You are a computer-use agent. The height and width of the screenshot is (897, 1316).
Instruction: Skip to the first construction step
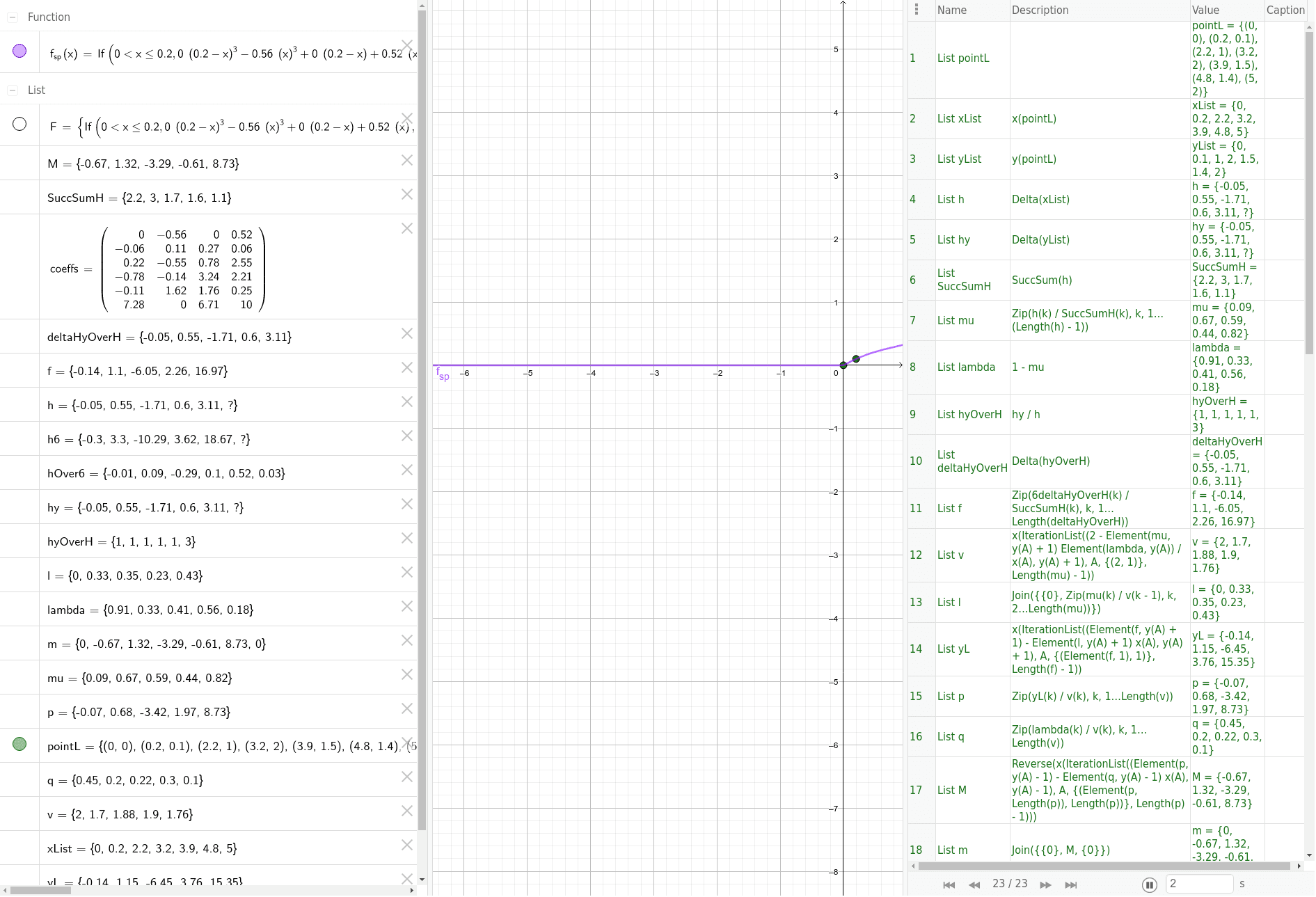949,884
